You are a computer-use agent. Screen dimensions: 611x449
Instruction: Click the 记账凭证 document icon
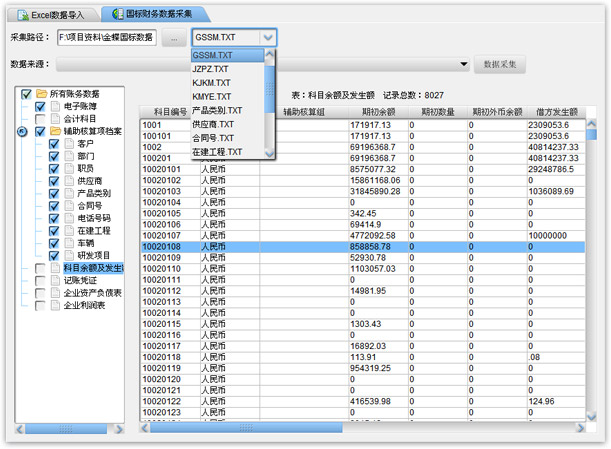tap(54, 281)
